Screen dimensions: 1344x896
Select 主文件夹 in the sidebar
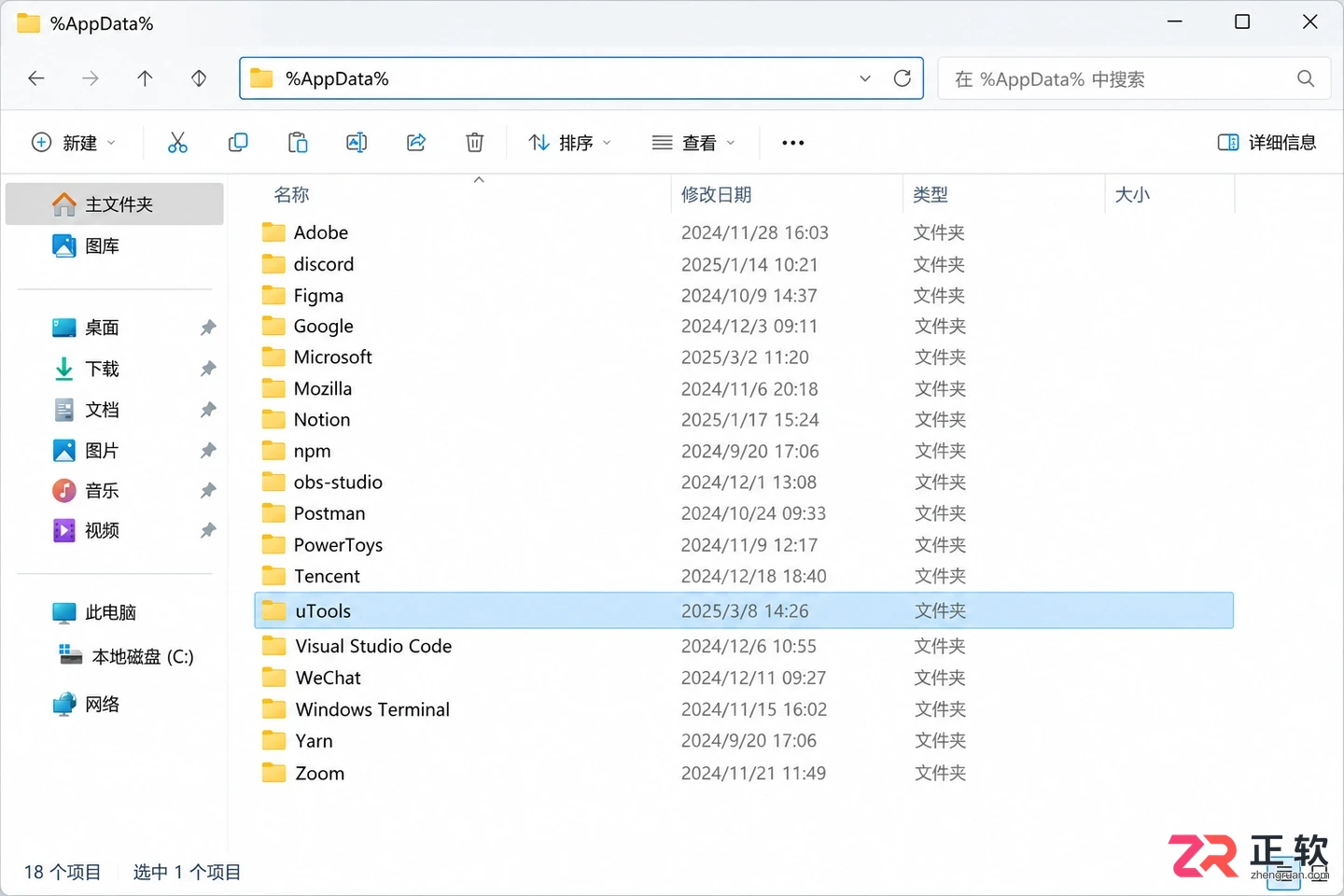115,204
